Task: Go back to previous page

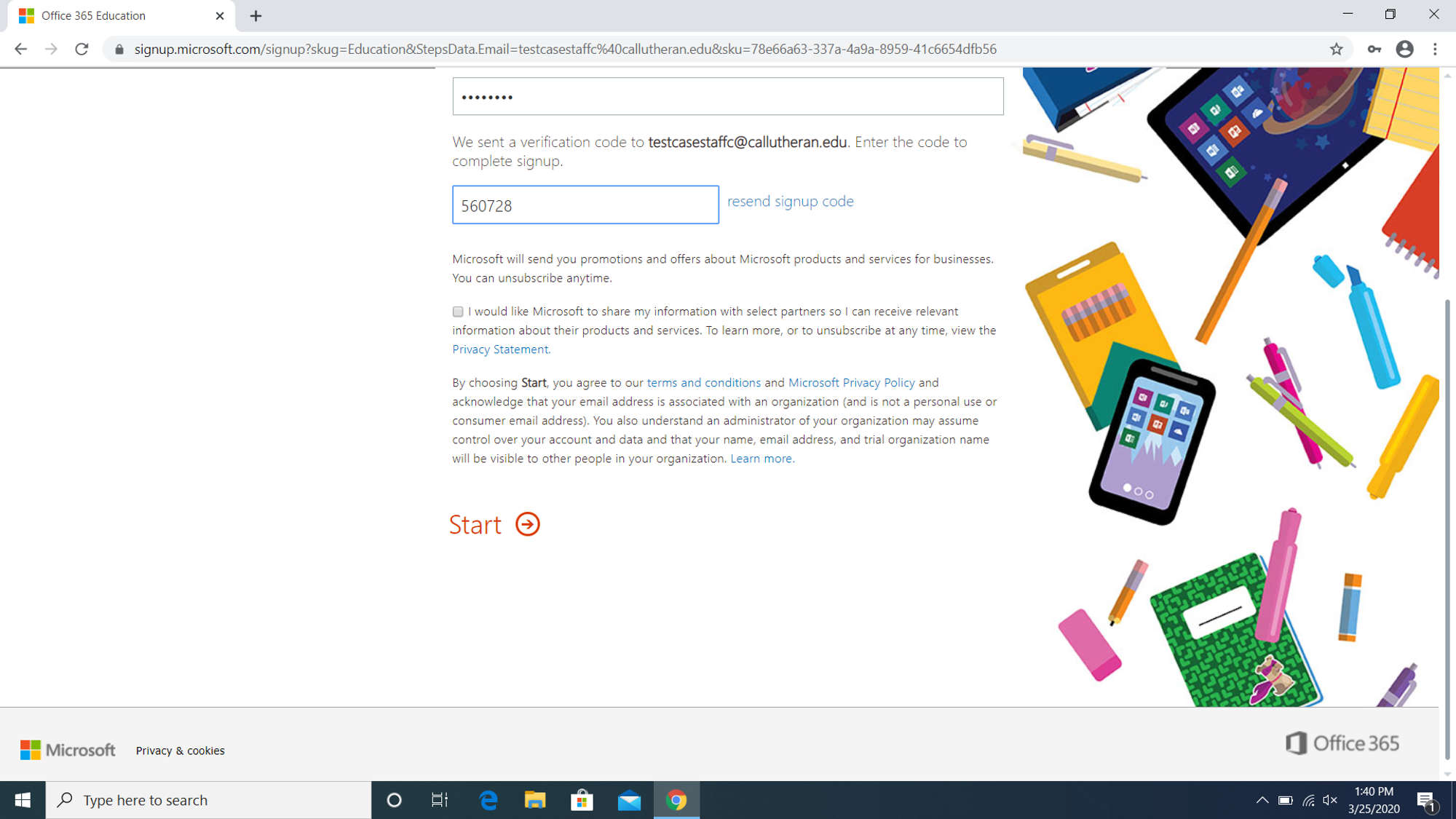Action: coord(20,49)
